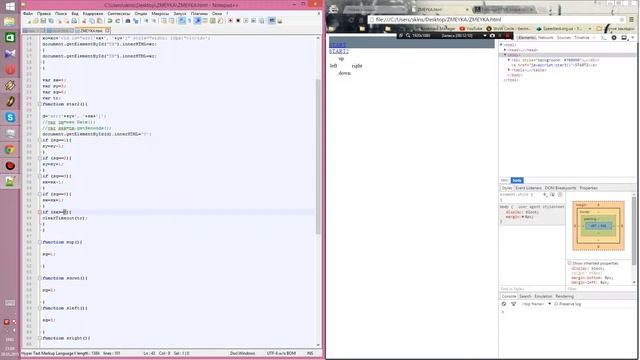The height and width of the screenshot is (360, 640).
Task: Collapse fold marker at function sdown line
Action: pos(40,278)
